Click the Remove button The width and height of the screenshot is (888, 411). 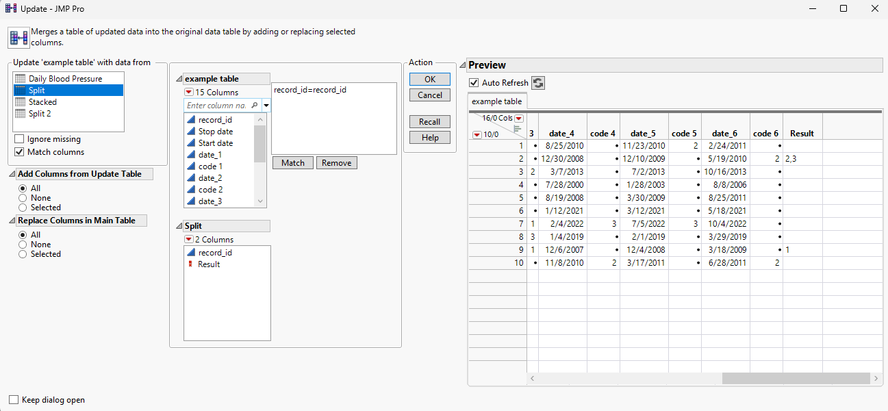[x=336, y=163]
